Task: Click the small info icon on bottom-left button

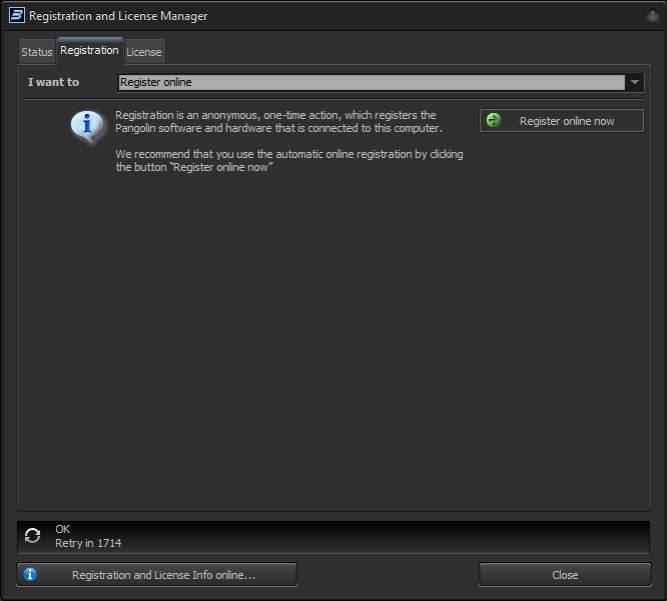Action: [30, 575]
